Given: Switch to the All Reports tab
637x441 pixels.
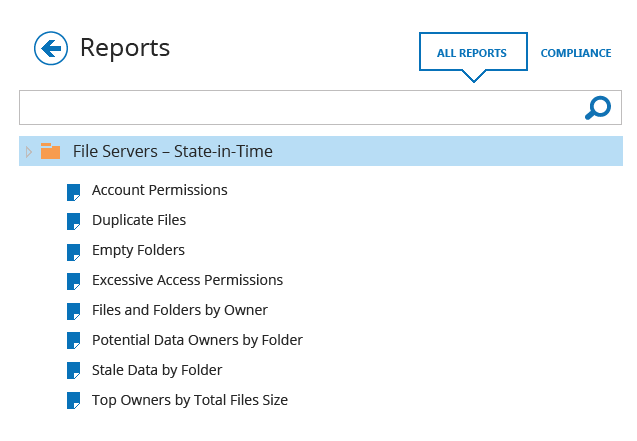Looking at the screenshot, I should (473, 53).
